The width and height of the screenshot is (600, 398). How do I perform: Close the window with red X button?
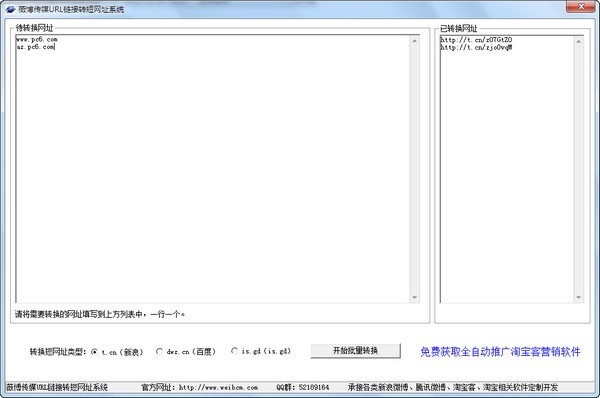(x=580, y=7)
